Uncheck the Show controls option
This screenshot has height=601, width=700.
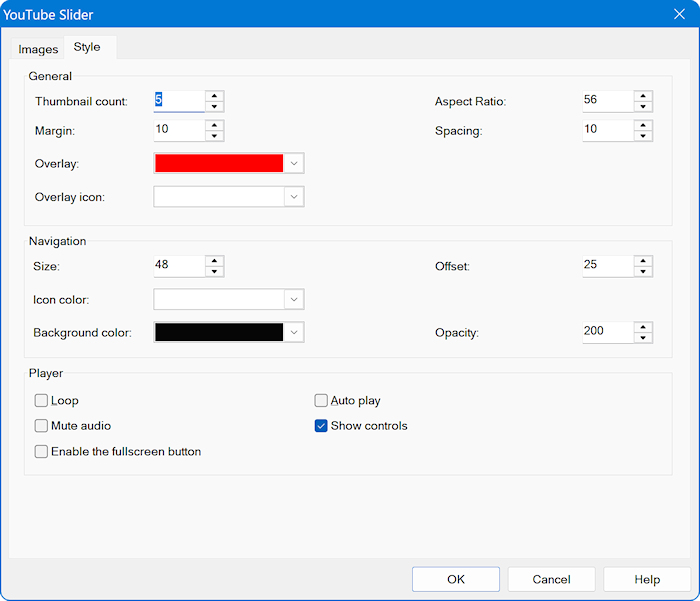[321, 426]
